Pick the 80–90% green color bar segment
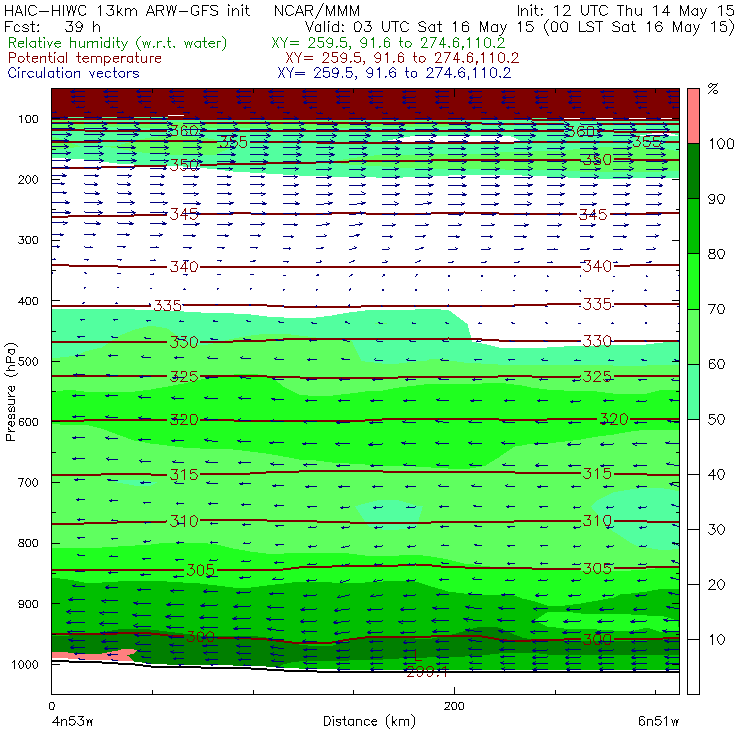 [693, 226]
